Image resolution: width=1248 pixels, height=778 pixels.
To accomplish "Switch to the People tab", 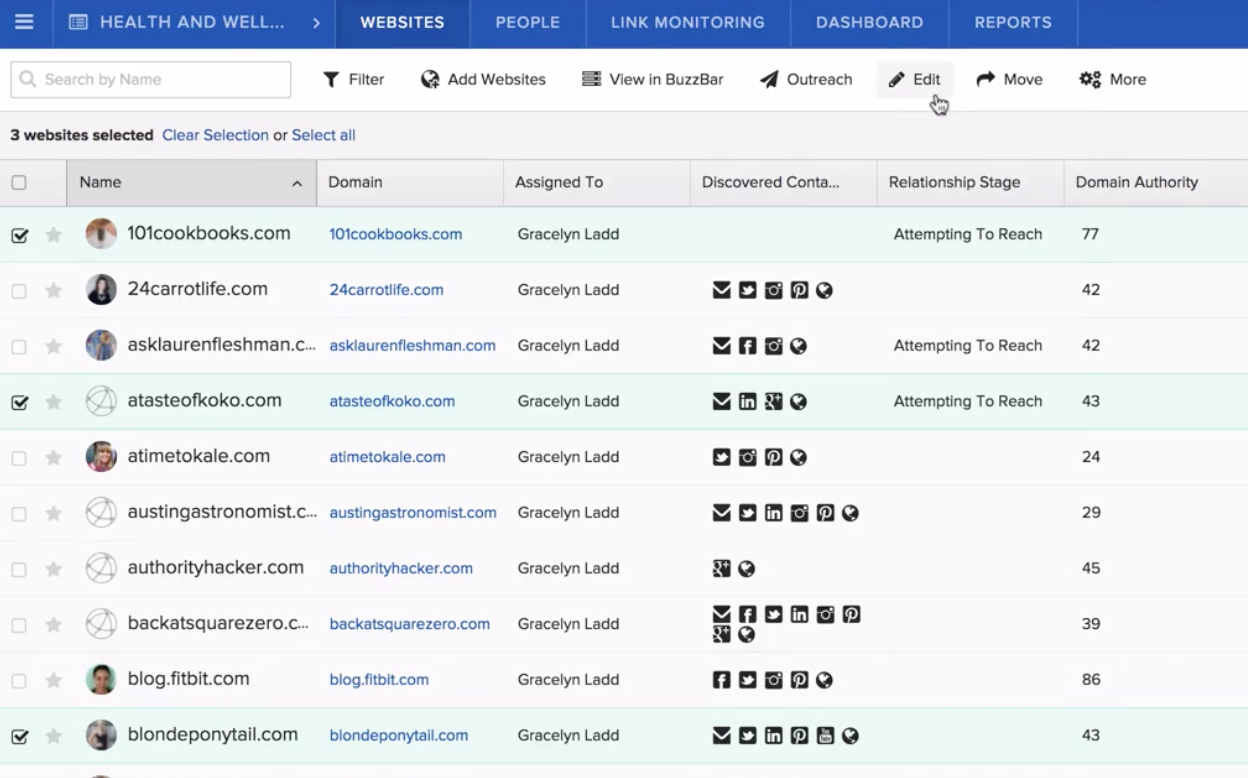I will coord(527,22).
